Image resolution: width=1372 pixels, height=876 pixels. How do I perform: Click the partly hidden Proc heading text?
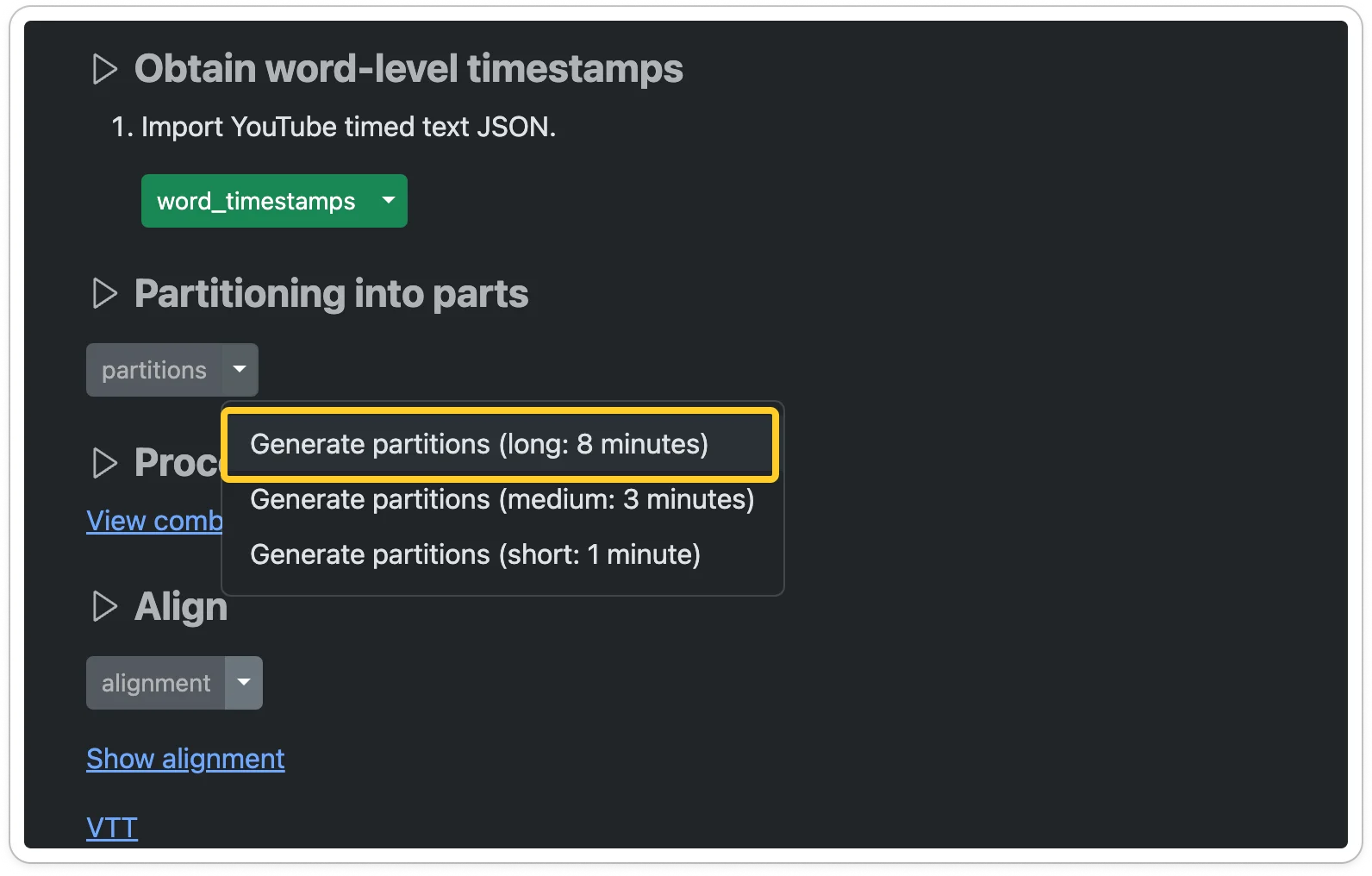pyautogui.click(x=177, y=463)
